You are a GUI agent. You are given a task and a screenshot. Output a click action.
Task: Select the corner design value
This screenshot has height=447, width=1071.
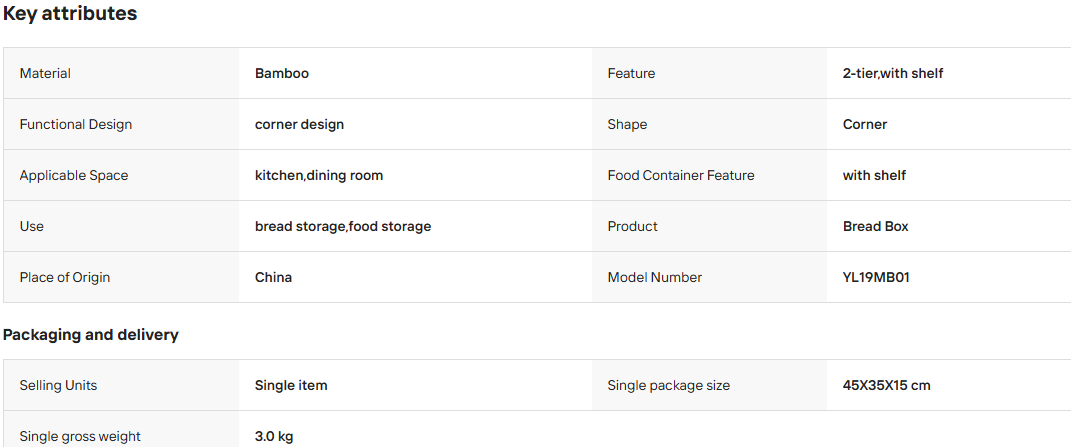pyautogui.click(x=299, y=124)
